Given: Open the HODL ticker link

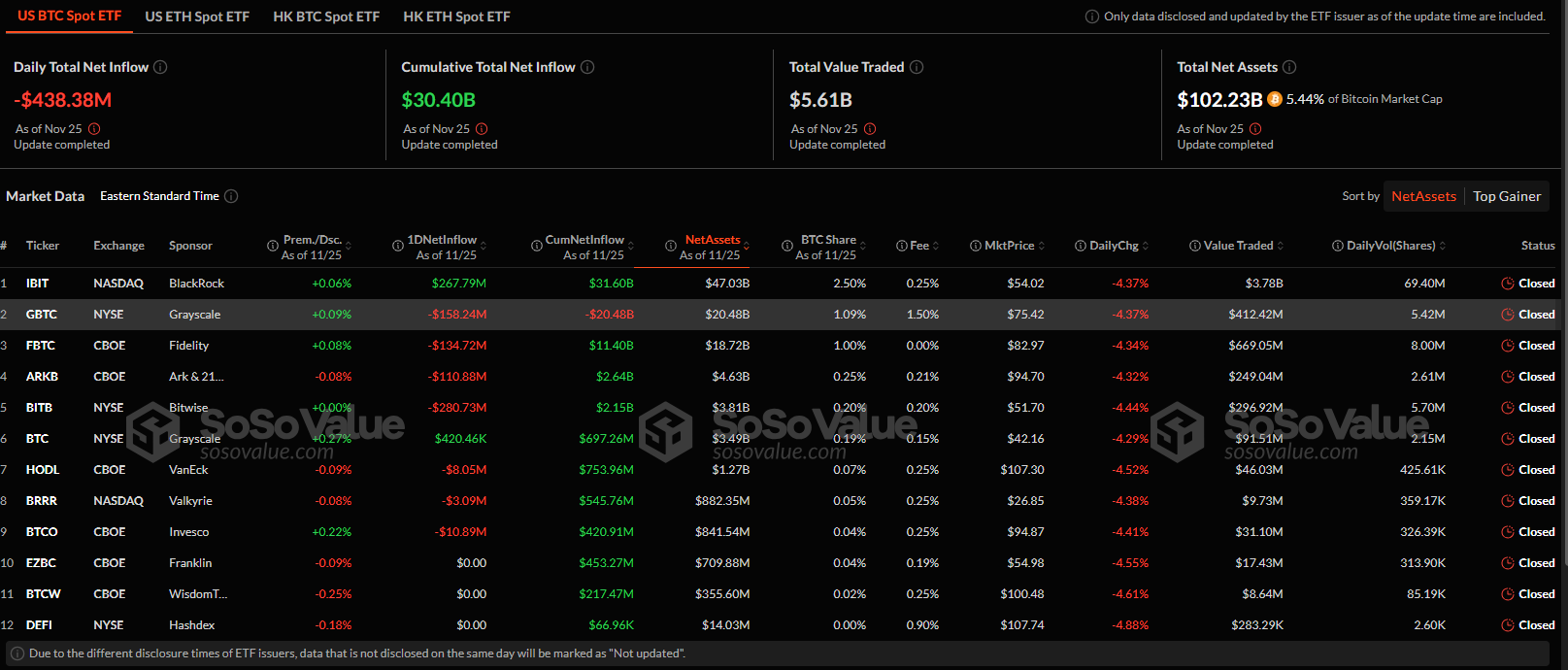Looking at the screenshot, I should [43, 470].
